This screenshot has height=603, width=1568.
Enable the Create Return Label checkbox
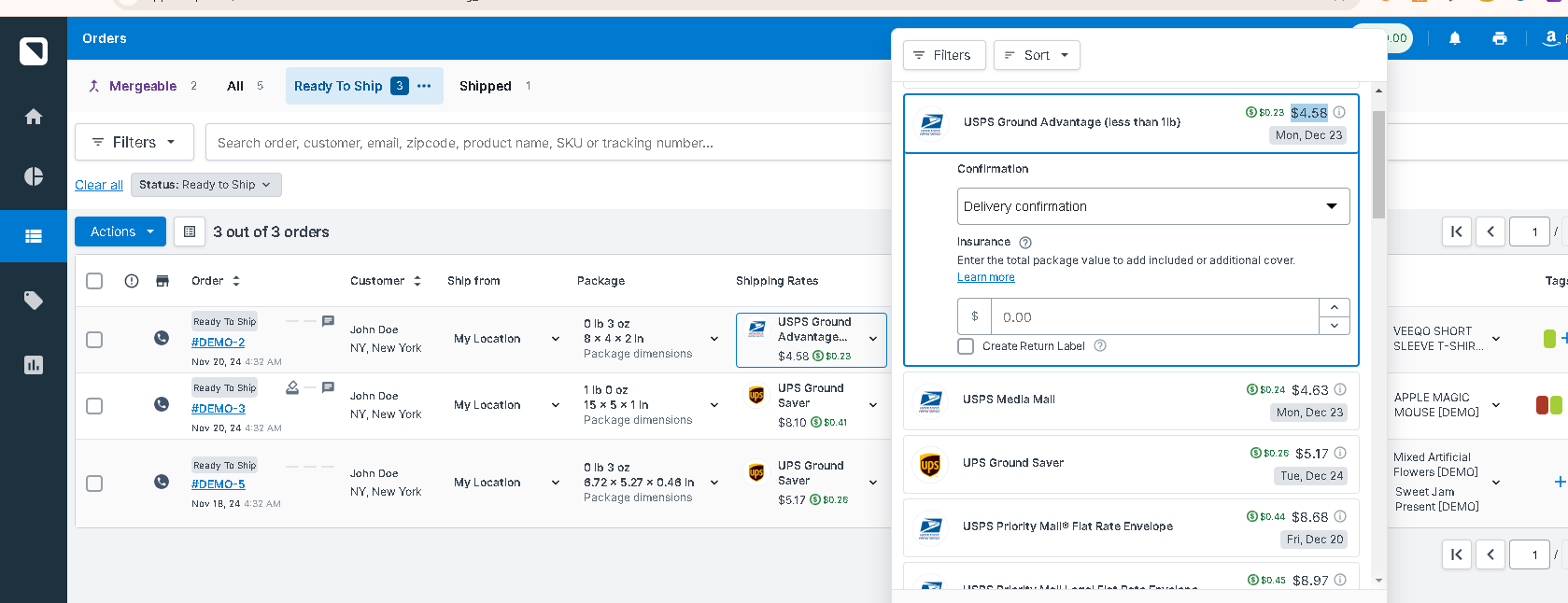click(967, 346)
